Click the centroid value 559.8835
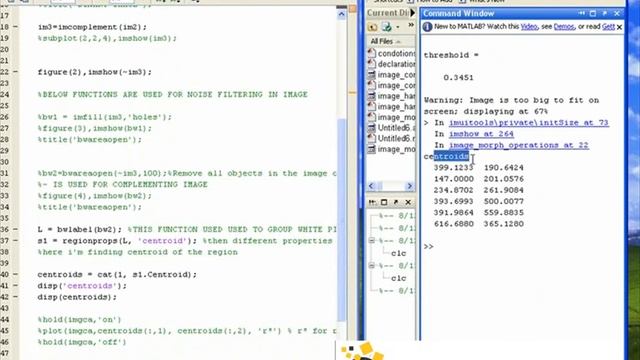 [x=504, y=213]
